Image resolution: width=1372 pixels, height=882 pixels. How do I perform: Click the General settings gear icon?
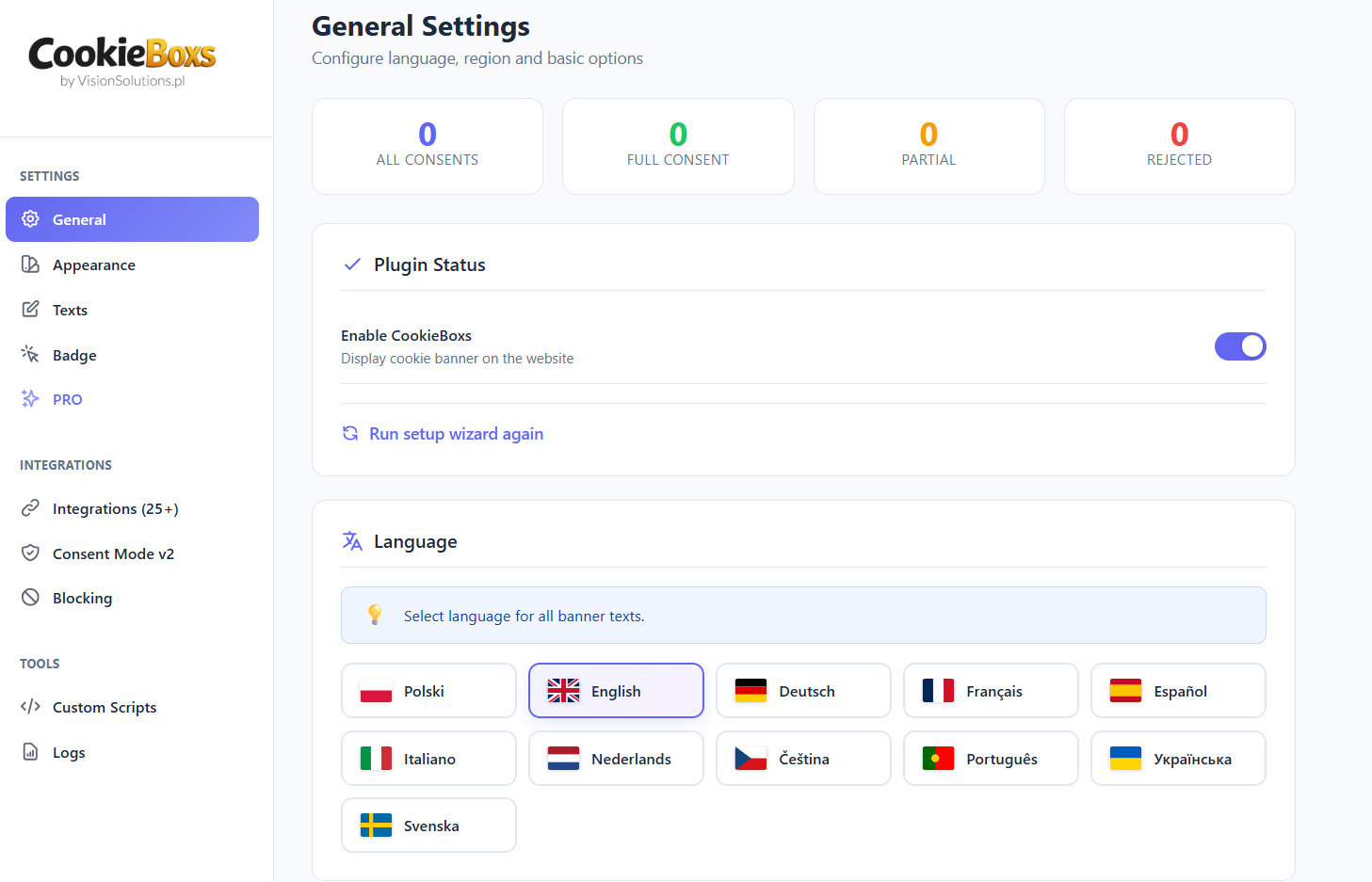click(x=30, y=219)
